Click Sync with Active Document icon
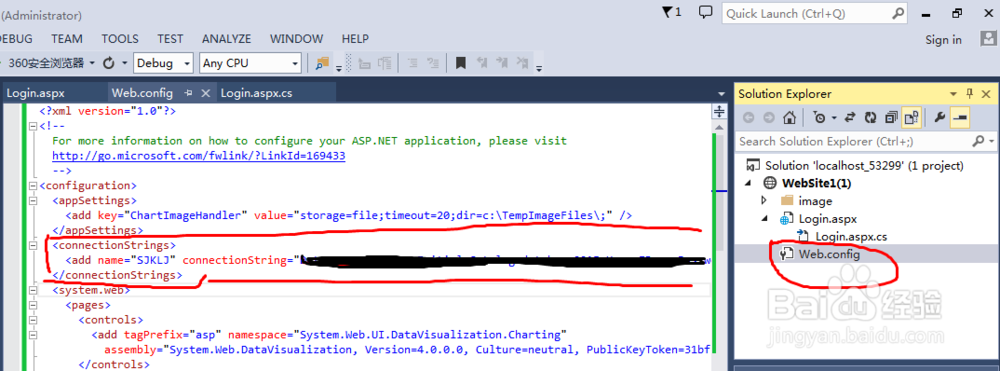 point(850,117)
